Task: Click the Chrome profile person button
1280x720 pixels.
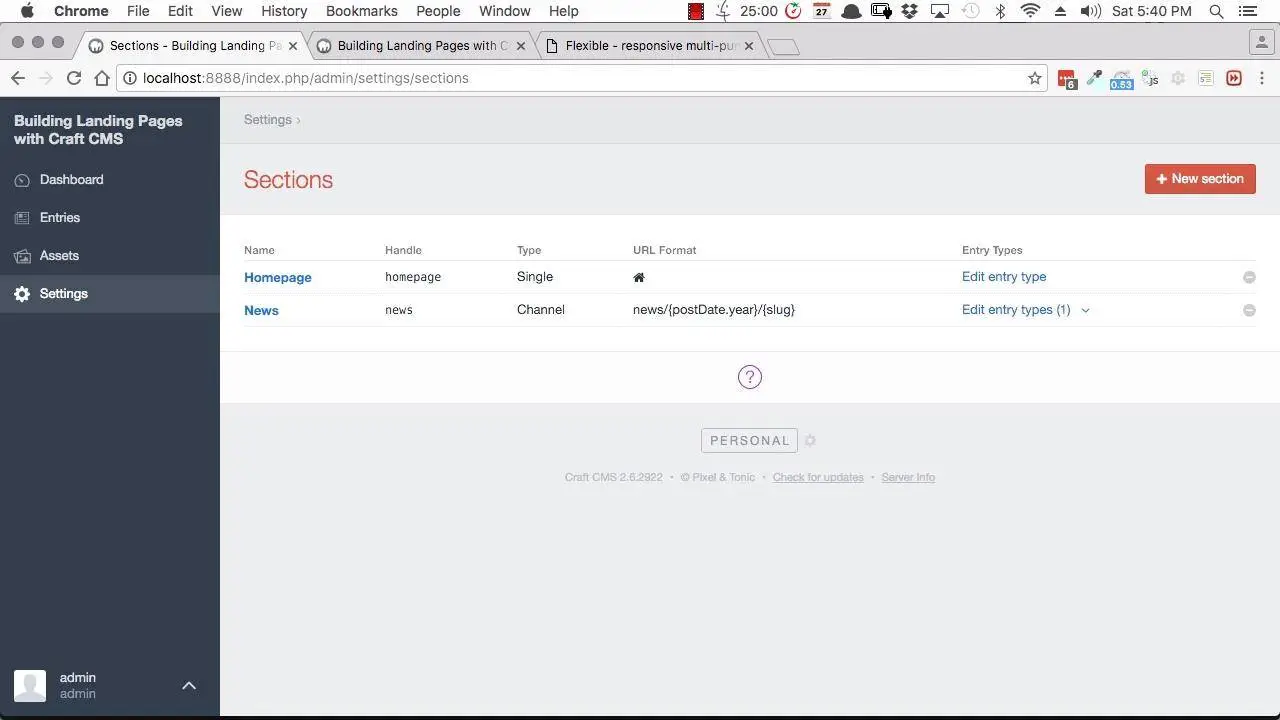Action: 1261,42
